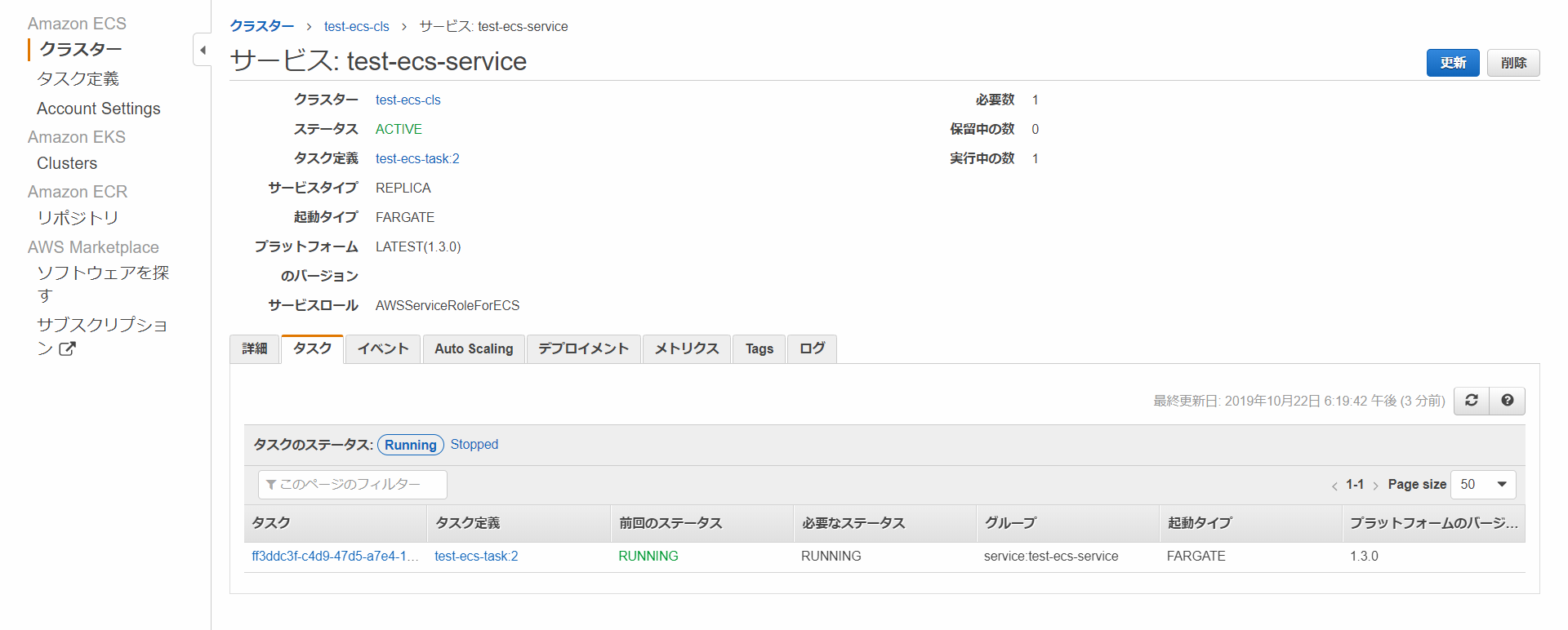Screen dimensions: 1568x630
Task: Sort by タスク定義 column header
Action: pyautogui.click(x=518, y=524)
